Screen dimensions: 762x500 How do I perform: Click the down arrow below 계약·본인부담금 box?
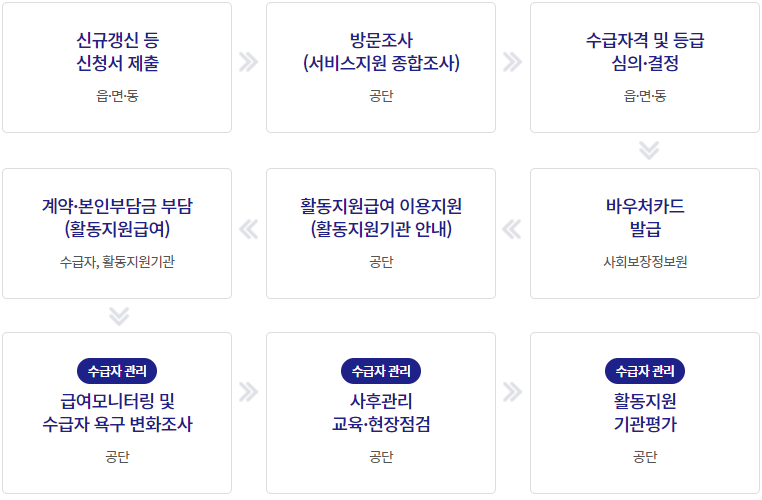(x=119, y=316)
